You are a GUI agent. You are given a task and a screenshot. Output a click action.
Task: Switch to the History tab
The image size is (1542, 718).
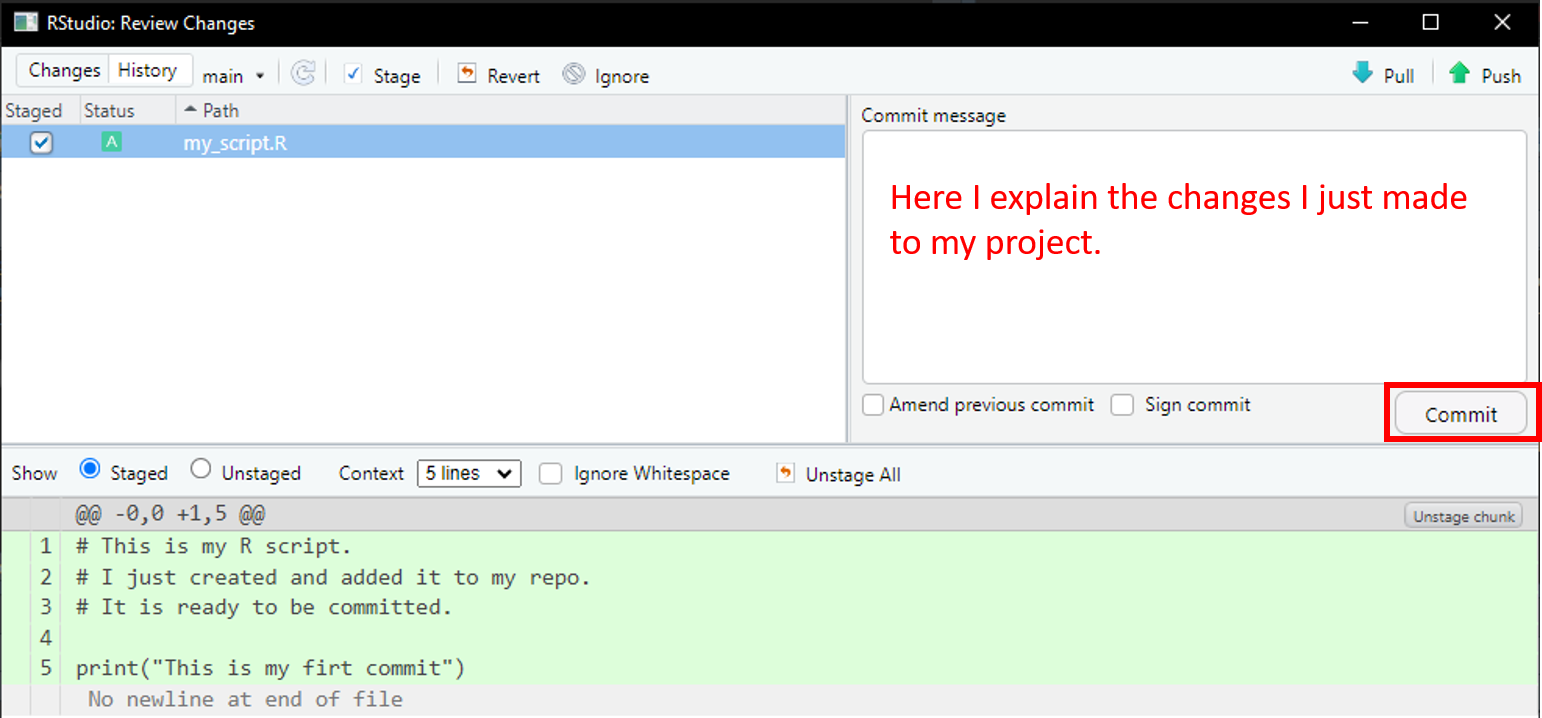coord(147,70)
